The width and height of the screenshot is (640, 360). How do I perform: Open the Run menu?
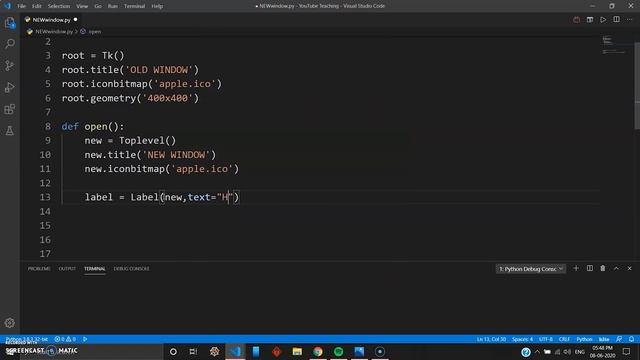[x=113, y=6]
